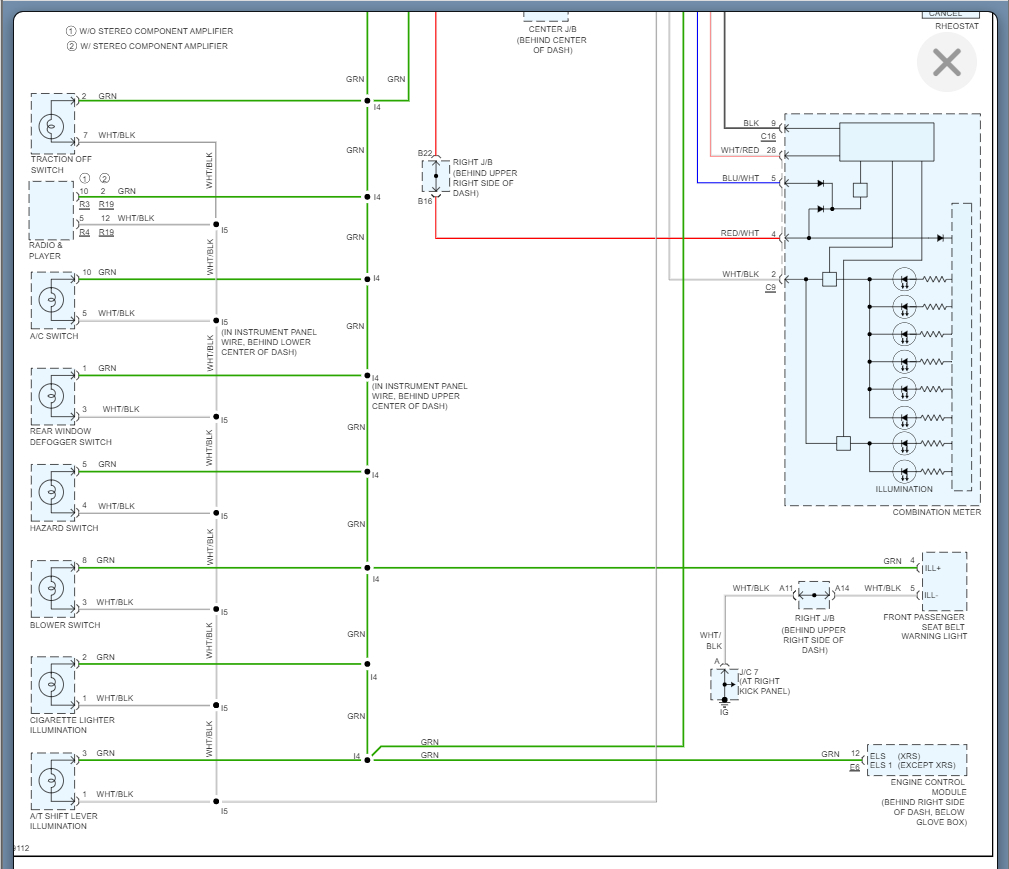The height and width of the screenshot is (869, 1009).
Task: Open the E8 connector link near Engine Control Module
Action: pos(854,768)
